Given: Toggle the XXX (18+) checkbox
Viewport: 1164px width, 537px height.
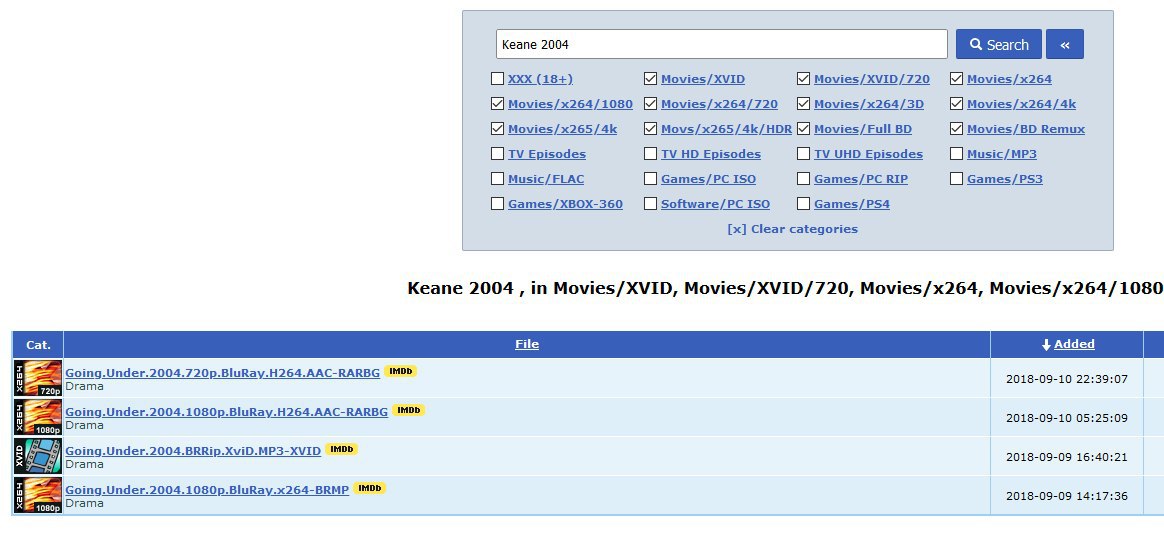Looking at the screenshot, I should tap(497, 79).
